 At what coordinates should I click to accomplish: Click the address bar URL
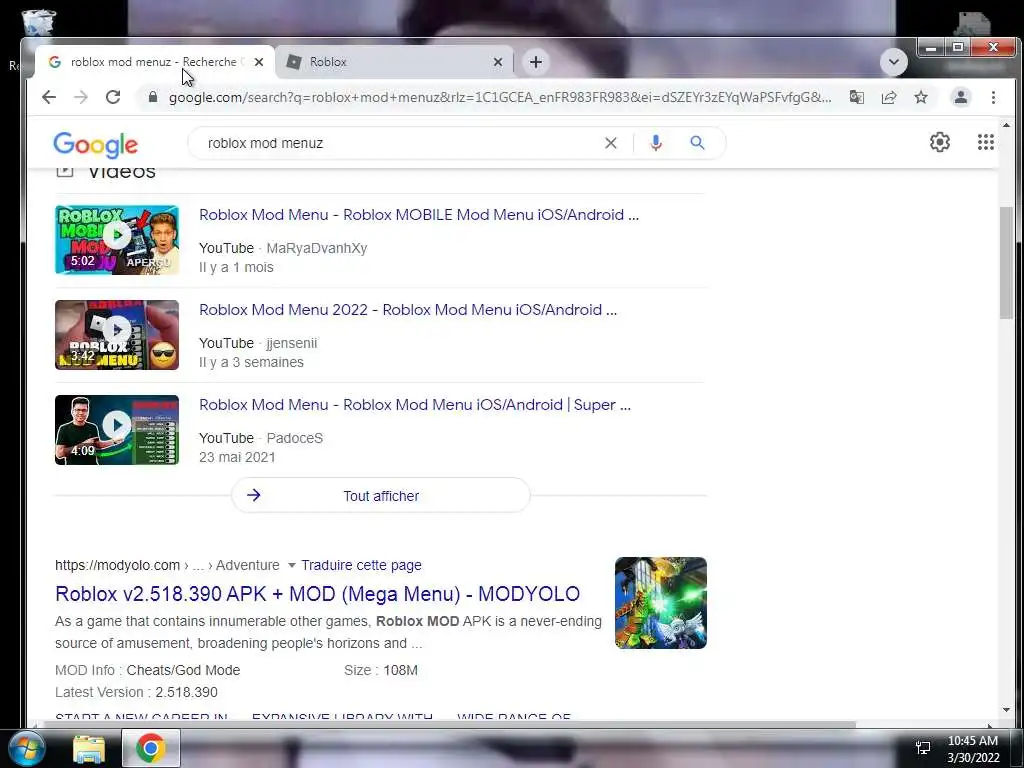500,97
